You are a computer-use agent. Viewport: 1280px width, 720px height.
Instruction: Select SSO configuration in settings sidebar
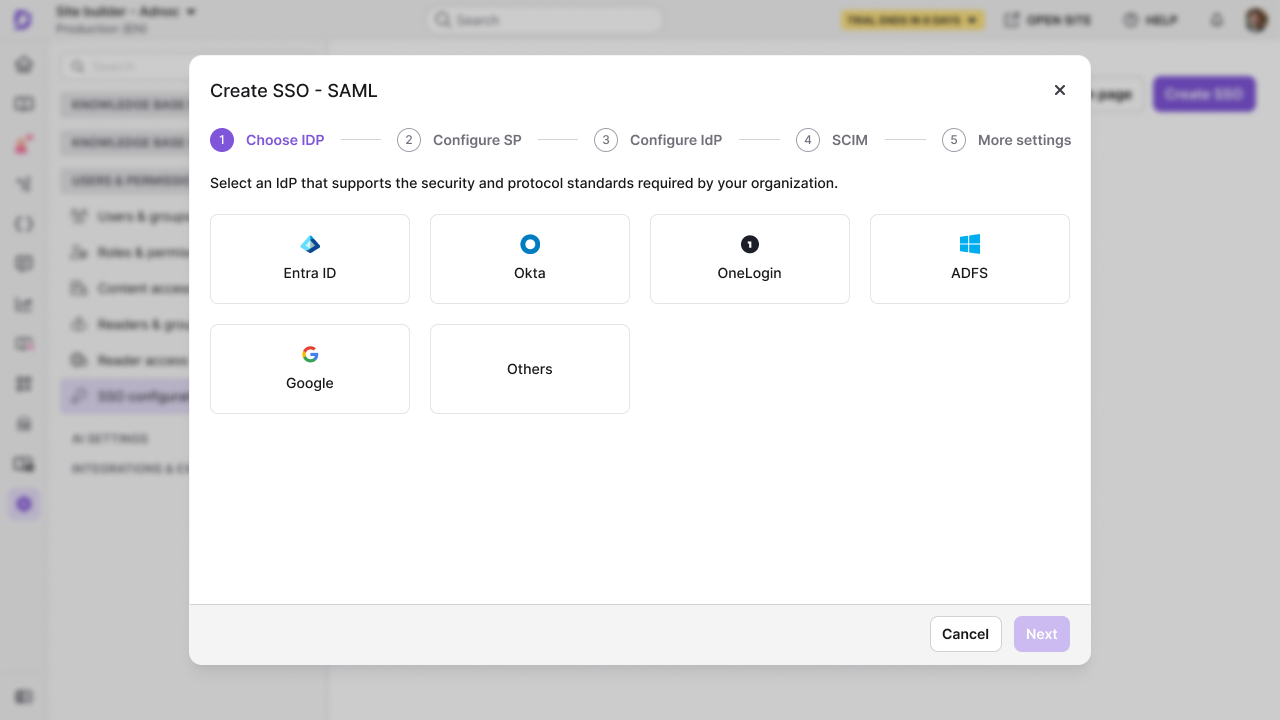[x=126, y=396]
